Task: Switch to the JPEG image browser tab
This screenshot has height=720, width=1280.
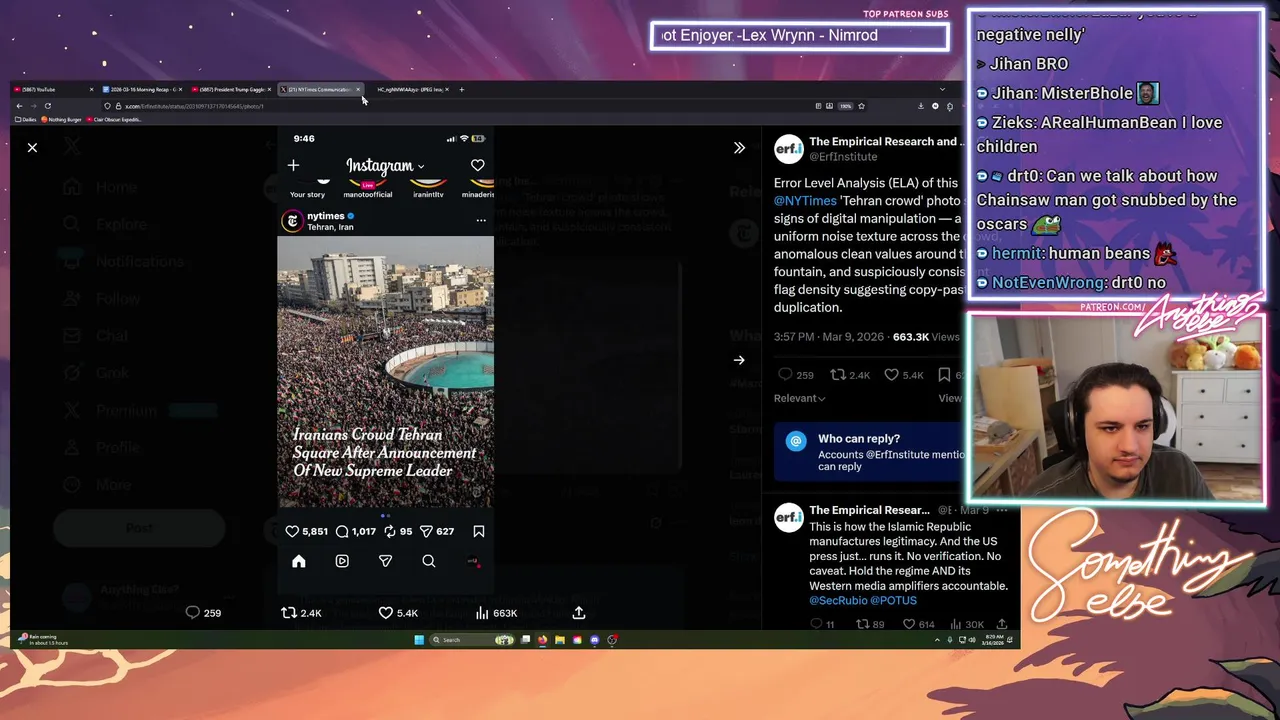Action: coord(409,89)
